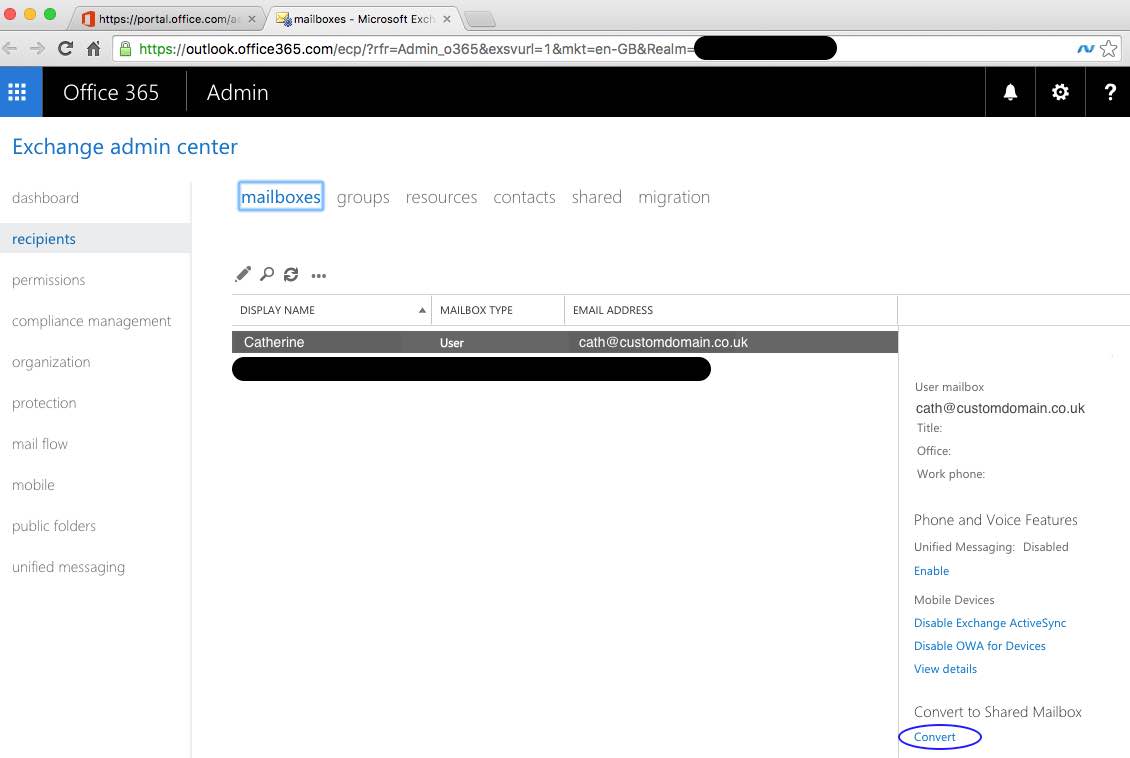The height and width of the screenshot is (758, 1130).
Task: Switch to the portal.office.com browser tab
Action: click(169, 19)
